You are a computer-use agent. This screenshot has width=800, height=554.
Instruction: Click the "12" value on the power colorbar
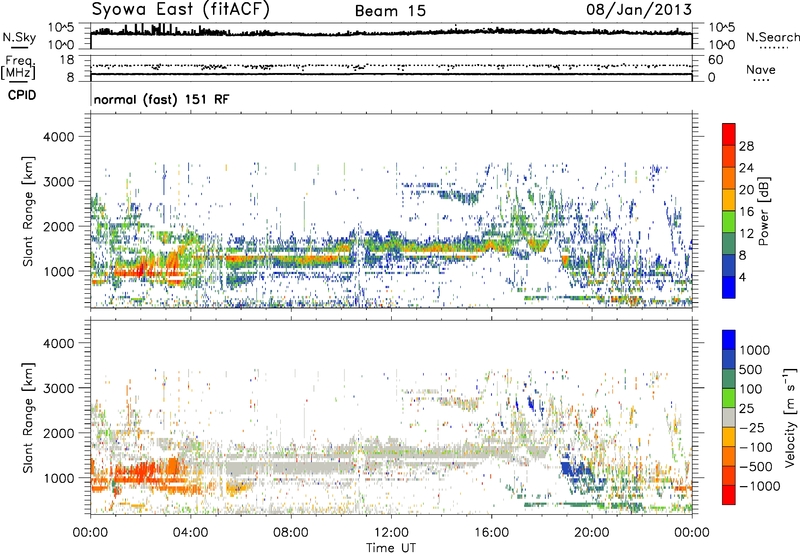click(746, 234)
